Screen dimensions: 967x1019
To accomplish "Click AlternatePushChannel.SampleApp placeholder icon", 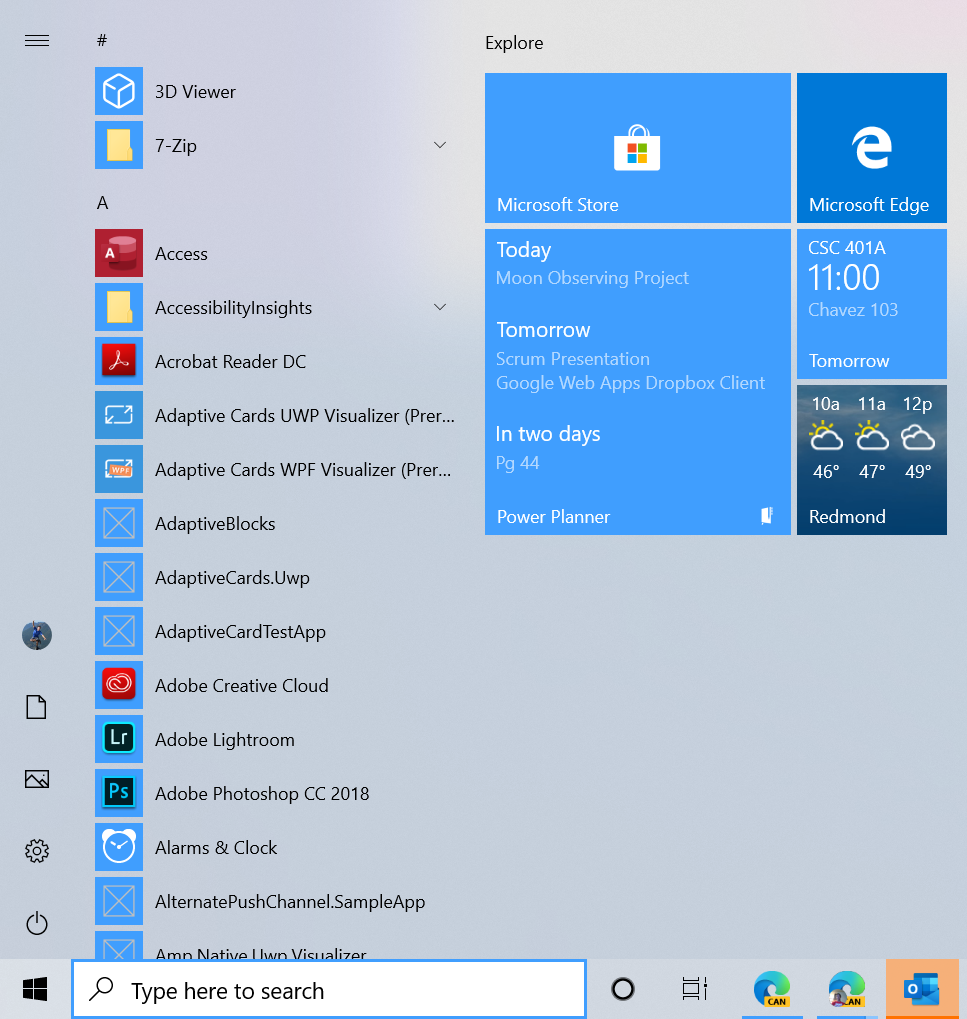I will pyautogui.click(x=119, y=900).
